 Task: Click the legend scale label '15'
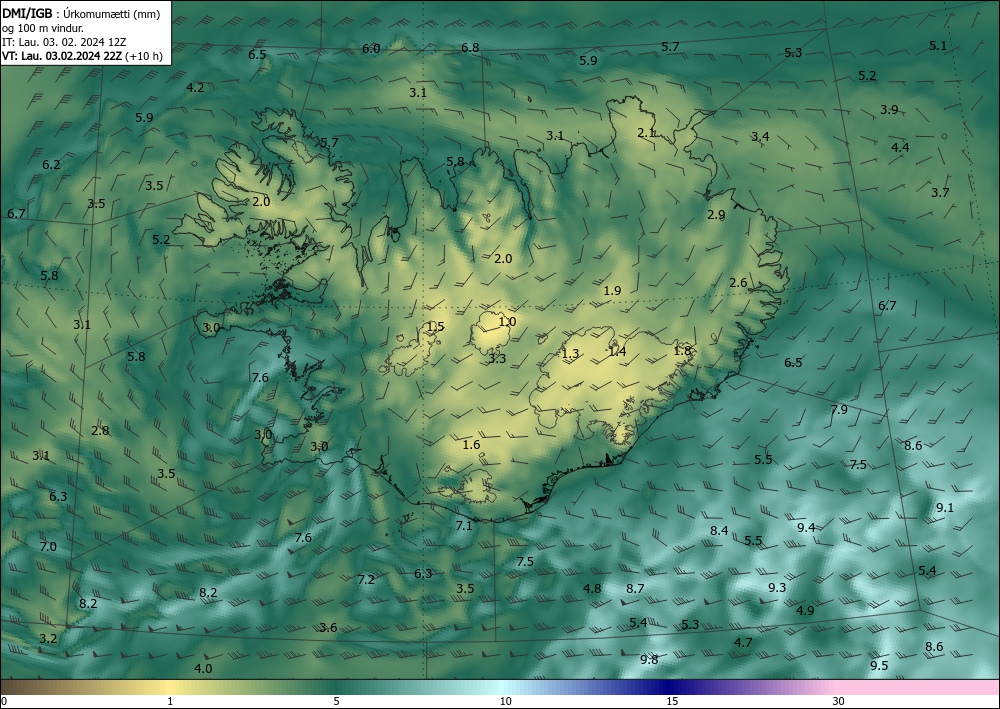pos(672,701)
